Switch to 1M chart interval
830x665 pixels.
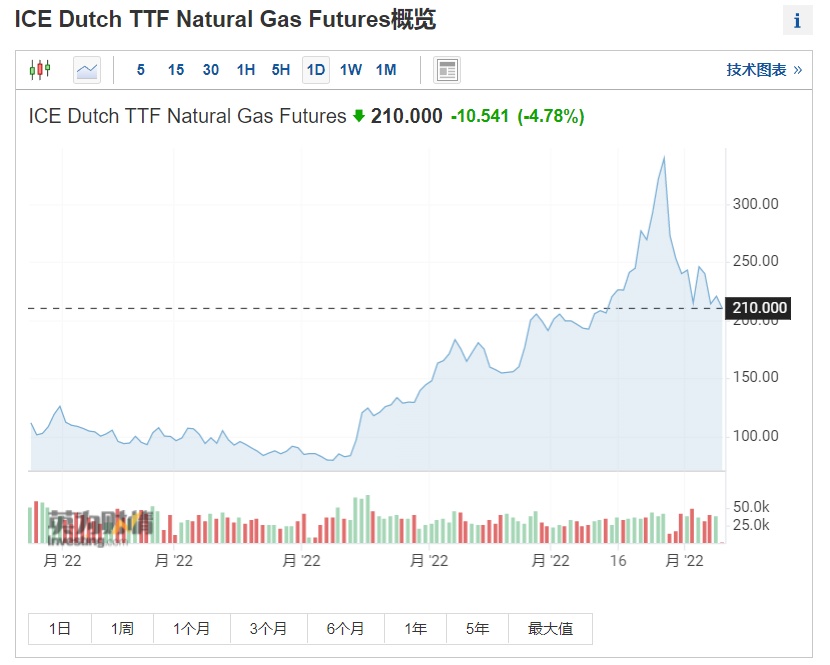(386, 70)
